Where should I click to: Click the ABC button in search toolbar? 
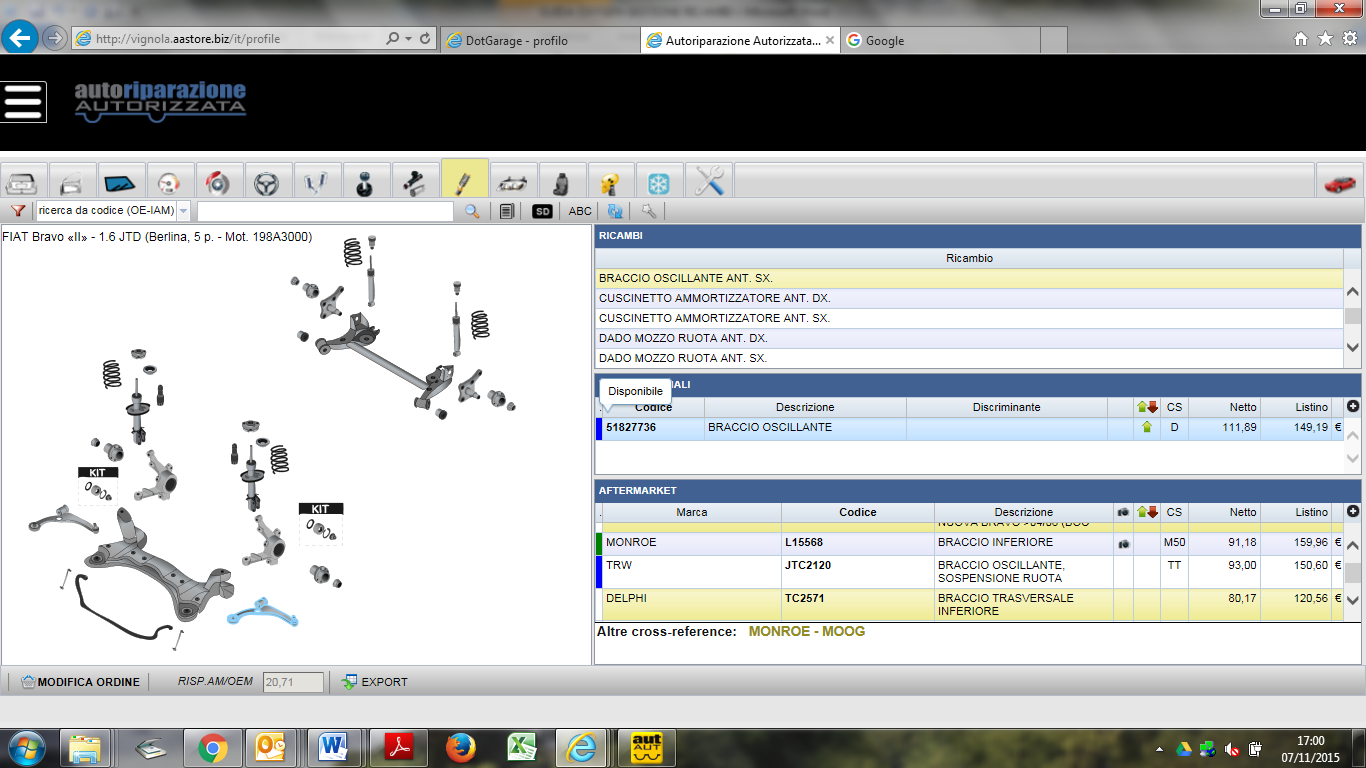[x=580, y=211]
